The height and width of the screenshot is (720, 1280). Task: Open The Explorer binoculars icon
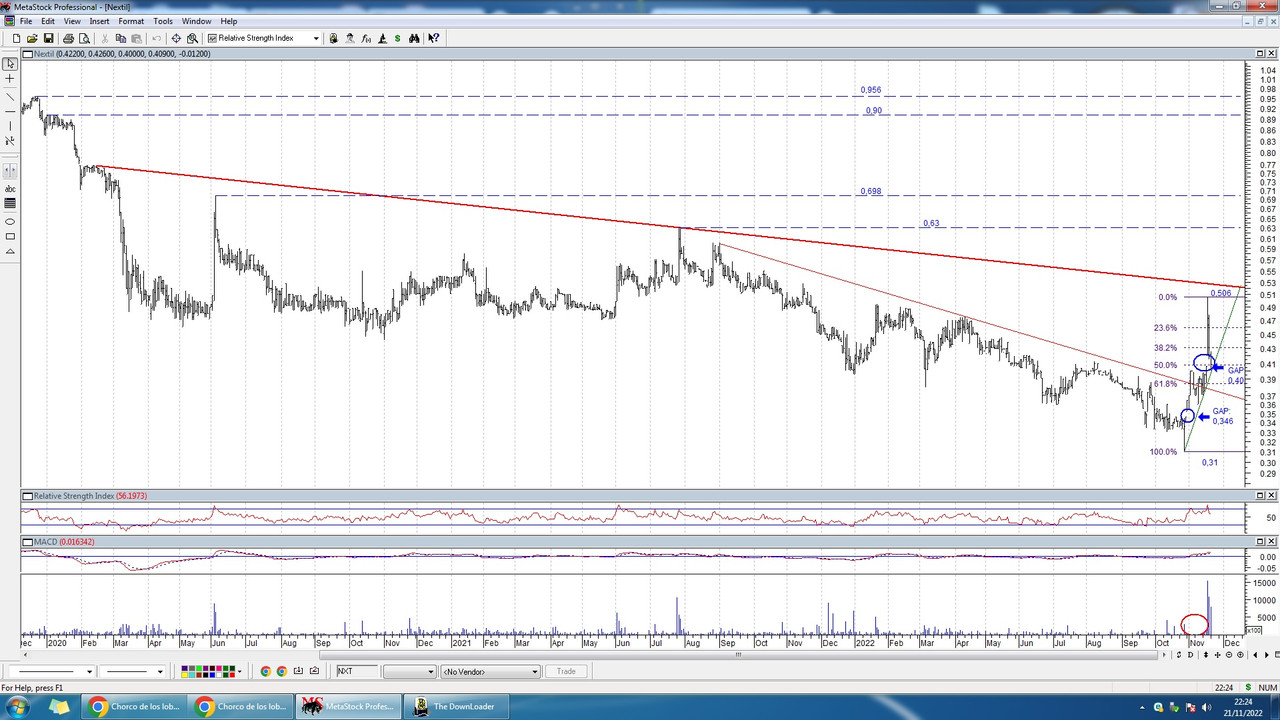pyautogui.click(x=413, y=38)
